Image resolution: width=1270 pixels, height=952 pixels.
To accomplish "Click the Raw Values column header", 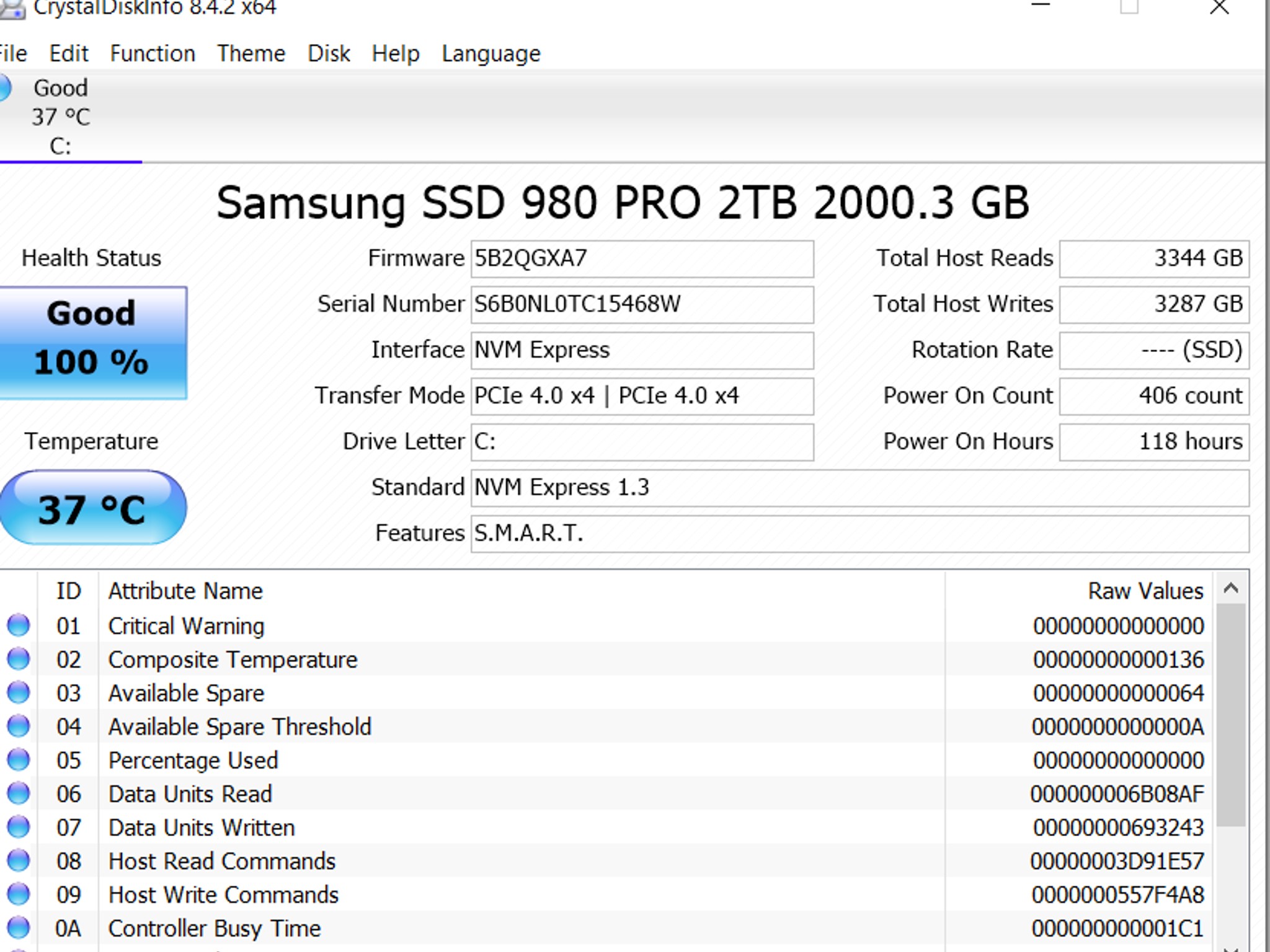I will pyautogui.click(x=1079, y=591).
